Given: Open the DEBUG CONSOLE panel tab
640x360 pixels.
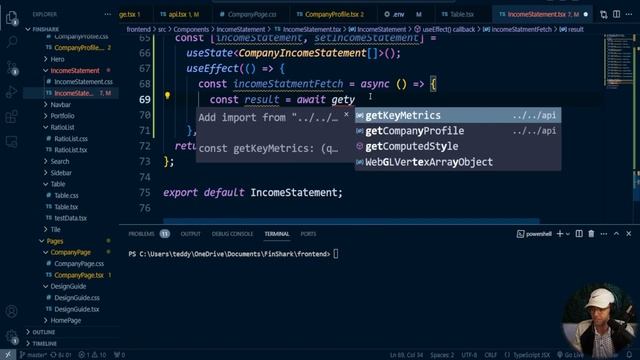Looking at the screenshot, I should point(232,234).
